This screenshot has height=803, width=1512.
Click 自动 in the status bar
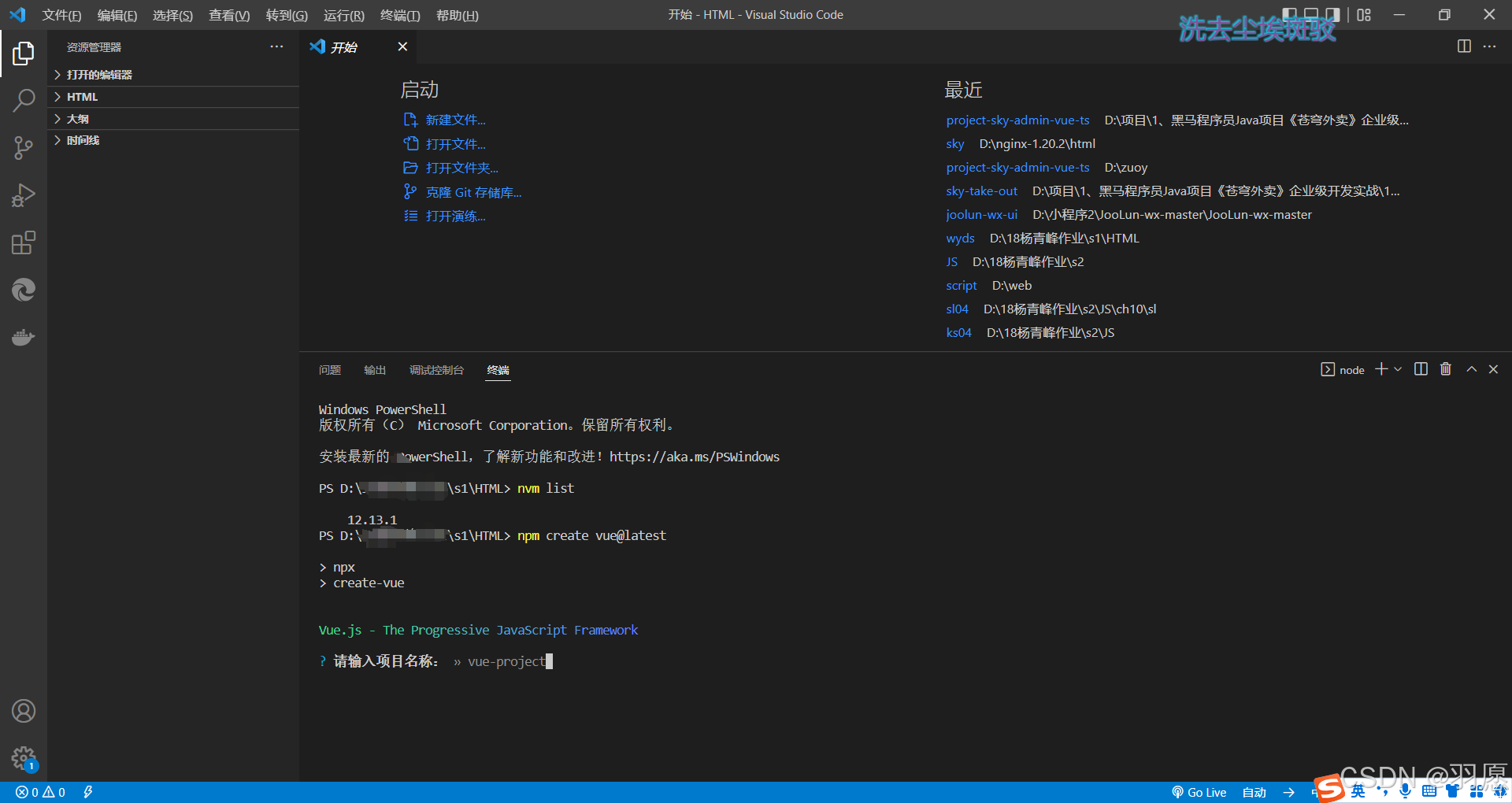[x=1254, y=792]
